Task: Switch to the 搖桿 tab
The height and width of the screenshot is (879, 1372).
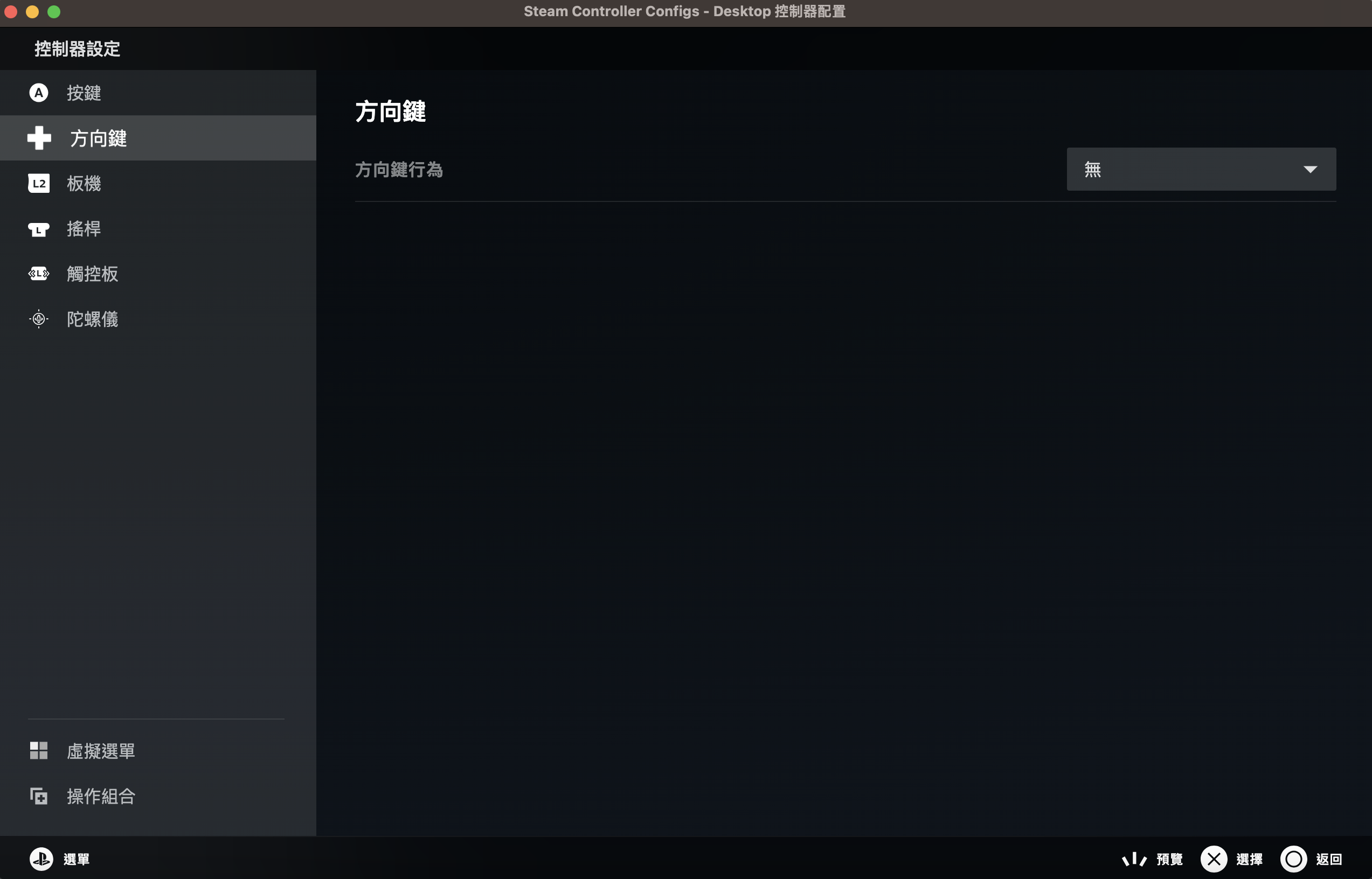Action: 84,229
